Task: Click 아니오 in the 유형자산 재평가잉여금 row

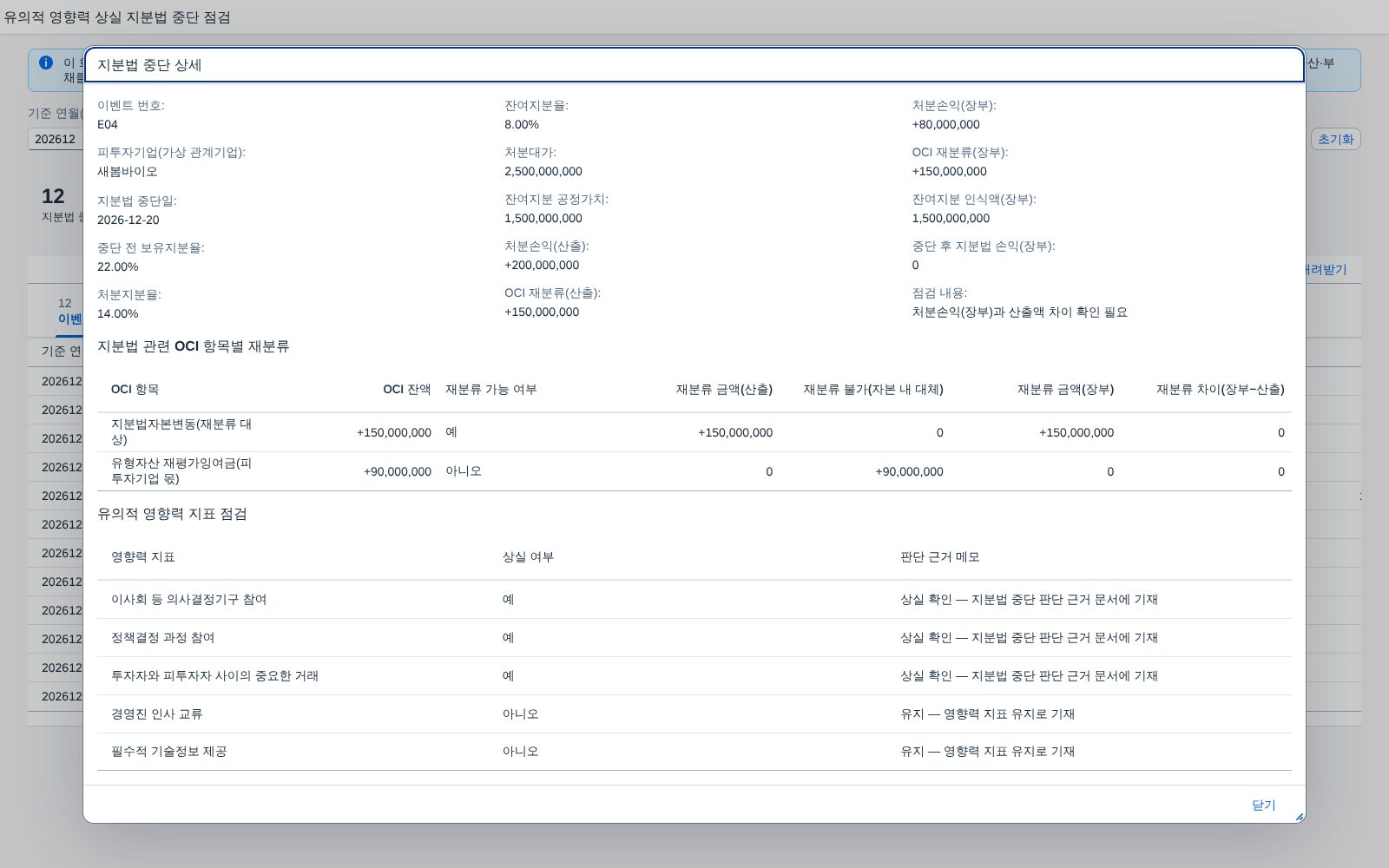Action: (x=464, y=471)
